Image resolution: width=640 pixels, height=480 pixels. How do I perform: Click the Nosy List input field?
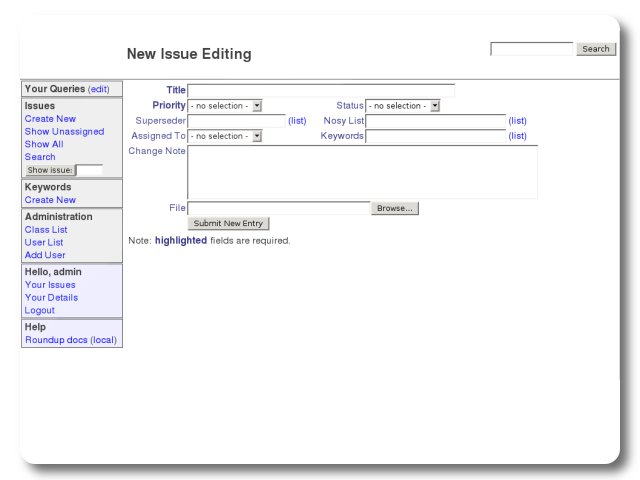click(436, 121)
